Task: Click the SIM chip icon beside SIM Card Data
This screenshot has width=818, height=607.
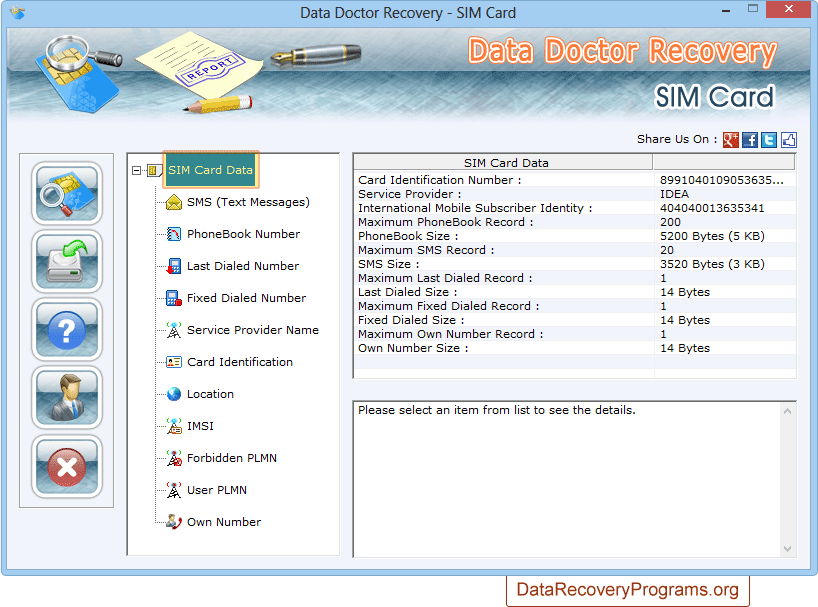Action: point(154,170)
